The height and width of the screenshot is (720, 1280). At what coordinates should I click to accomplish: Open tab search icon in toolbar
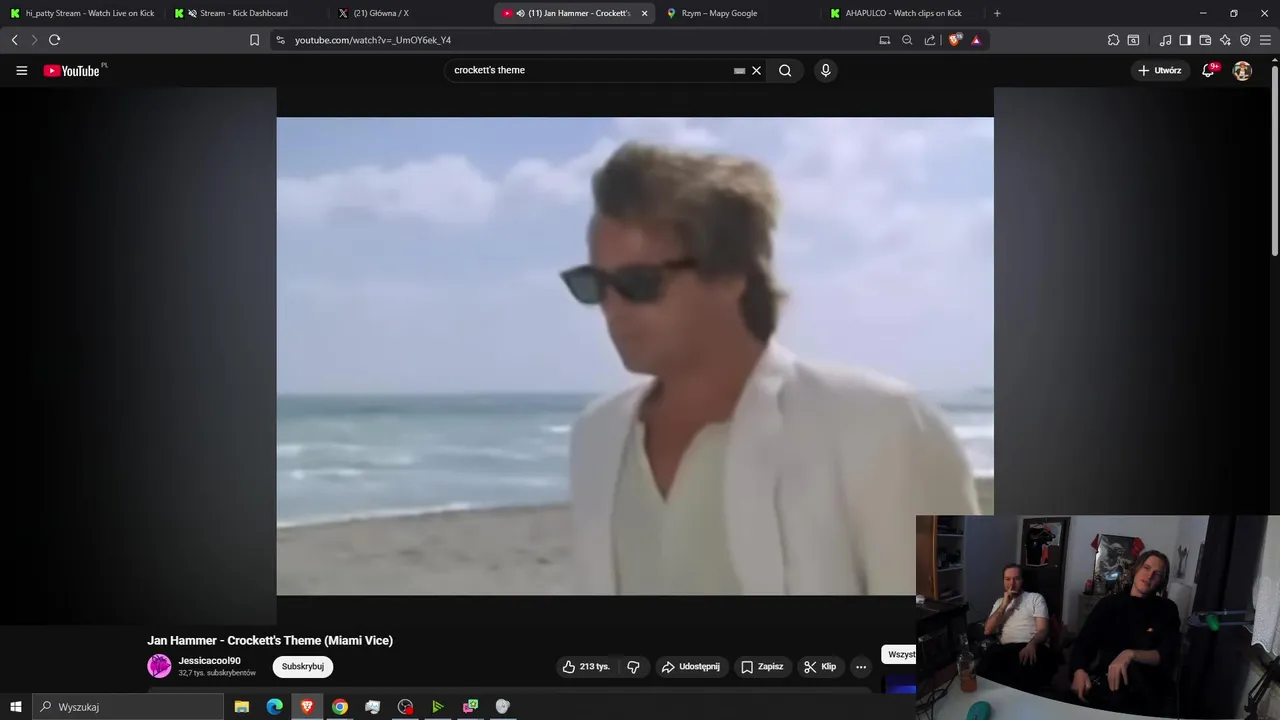click(1133, 40)
